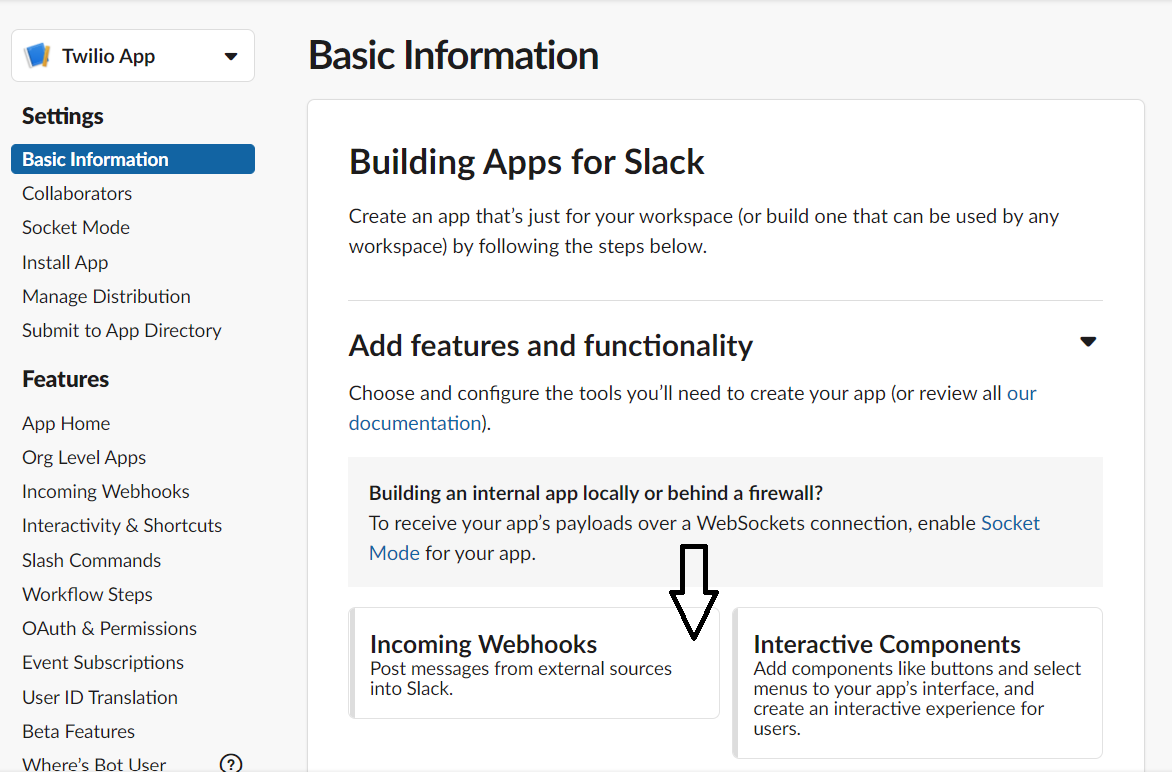Open Workflow Steps feature page
1172x772 pixels.
[x=87, y=594]
